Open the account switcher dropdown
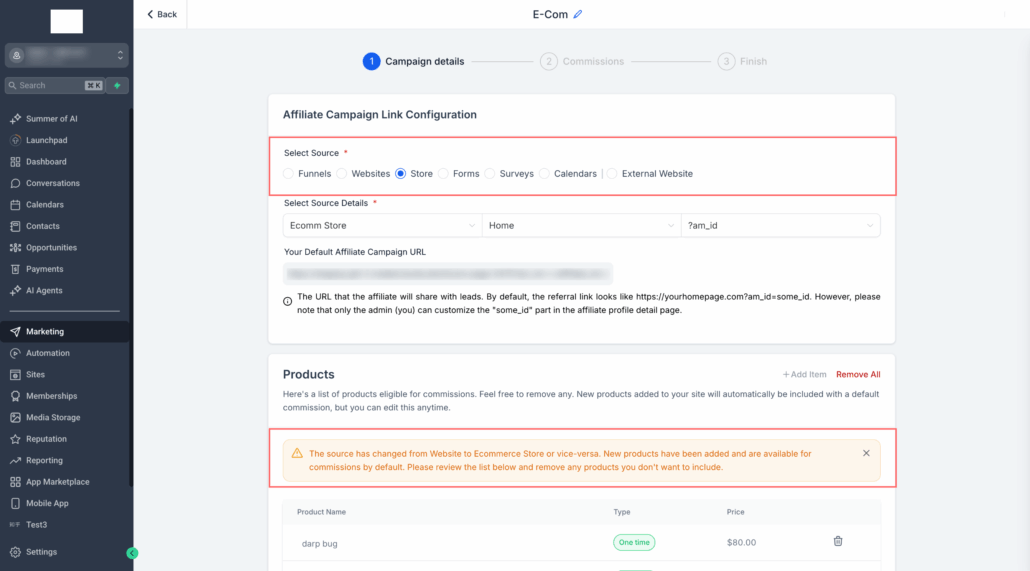Screen dimensions: 1030x571 pos(66,55)
